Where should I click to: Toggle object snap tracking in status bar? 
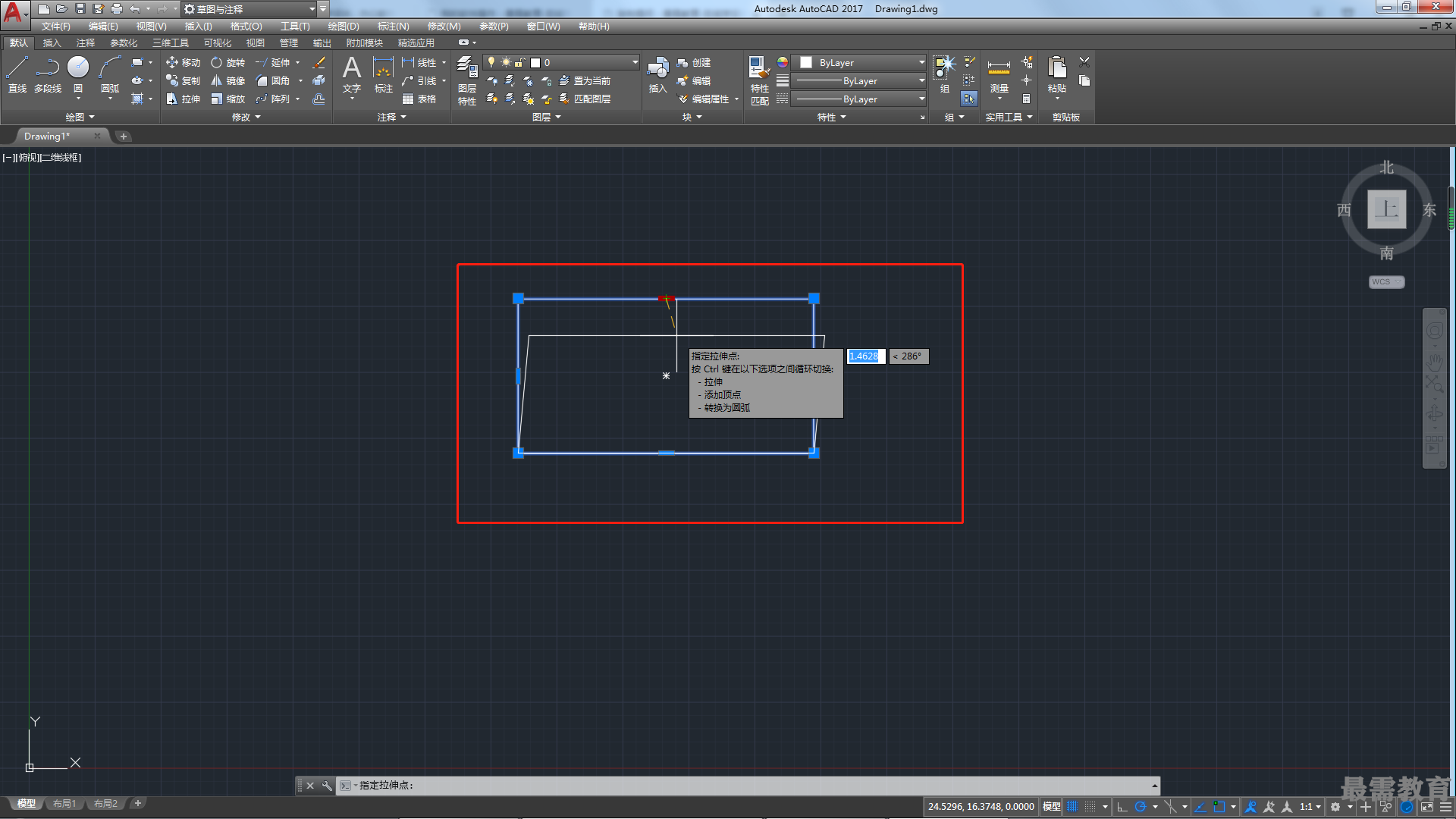(1200, 807)
